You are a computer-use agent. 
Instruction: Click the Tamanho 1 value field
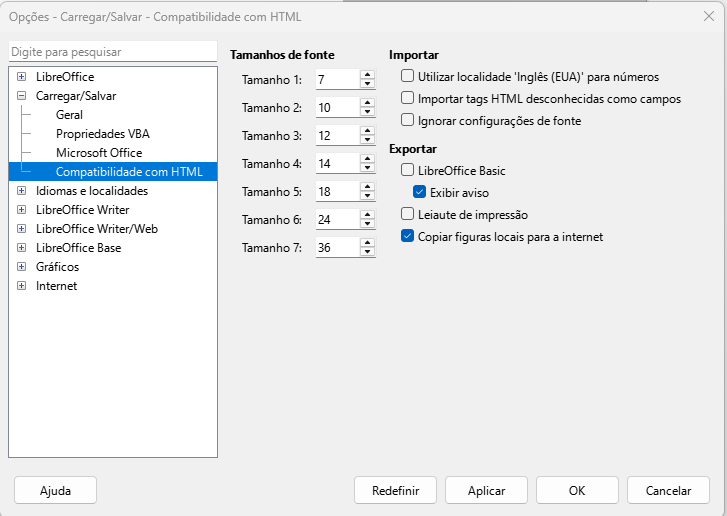(338, 79)
